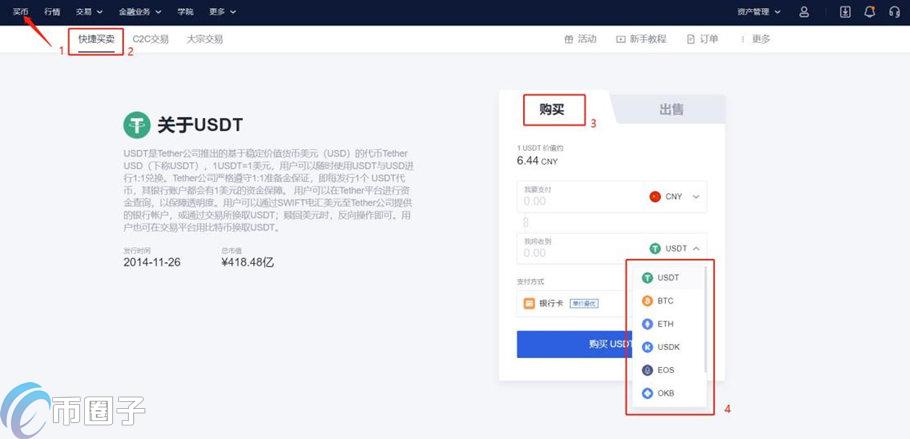Click the download app icon
This screenshot has height=439, width=910.
[845, 12]
